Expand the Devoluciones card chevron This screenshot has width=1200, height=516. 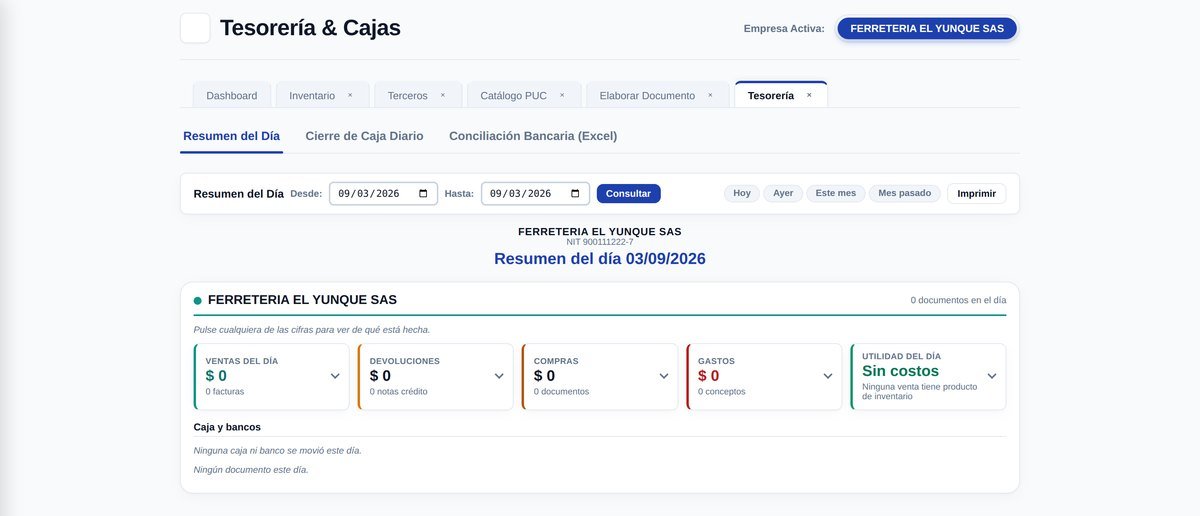point(499,376)
